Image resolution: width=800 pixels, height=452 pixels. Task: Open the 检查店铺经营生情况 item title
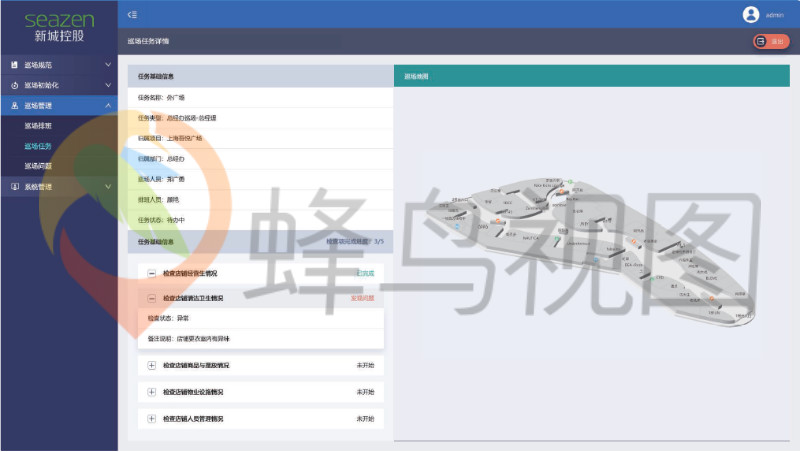point(190,273)
